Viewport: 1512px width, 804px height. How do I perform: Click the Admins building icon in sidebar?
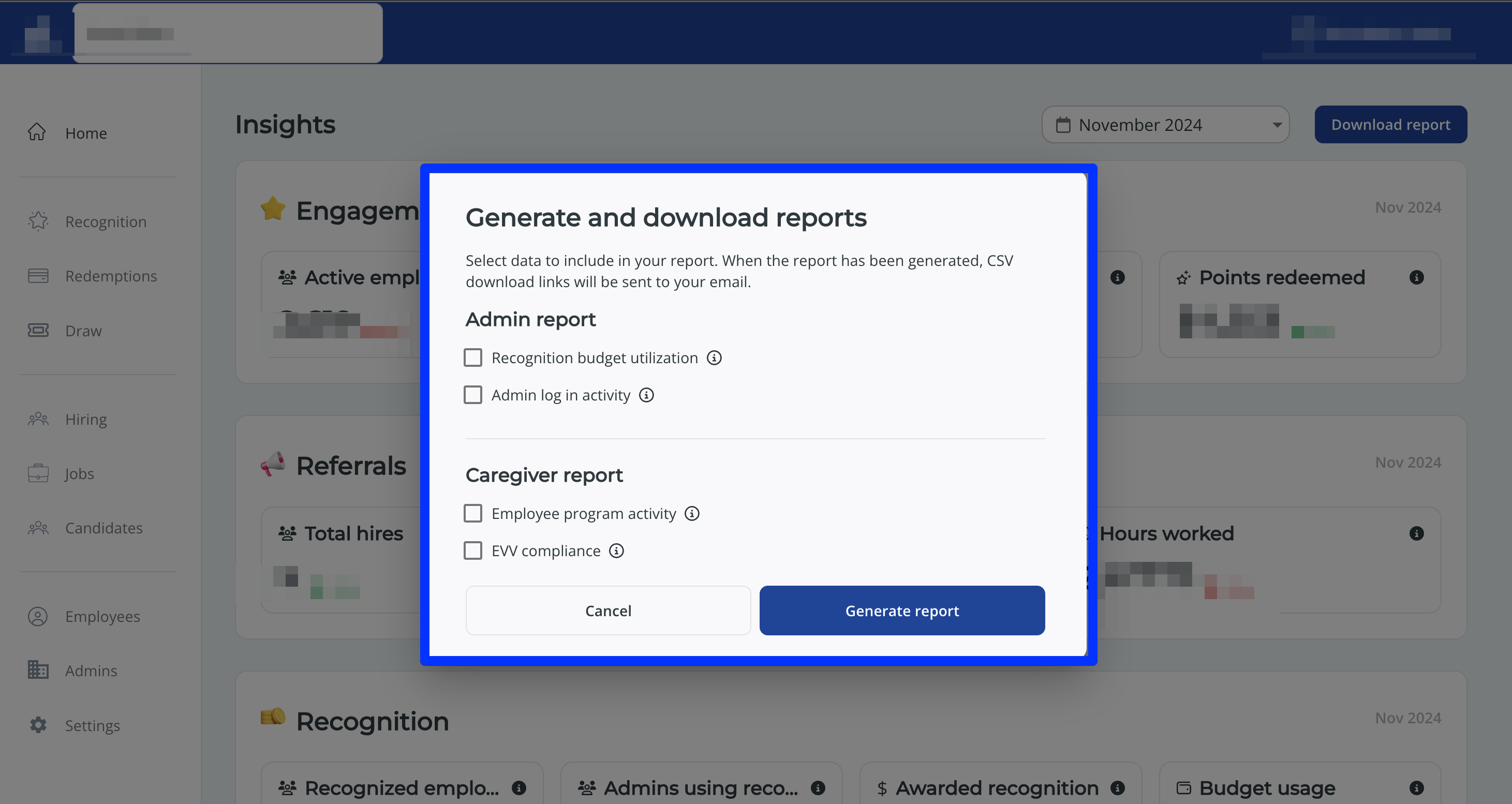[38, 669]
